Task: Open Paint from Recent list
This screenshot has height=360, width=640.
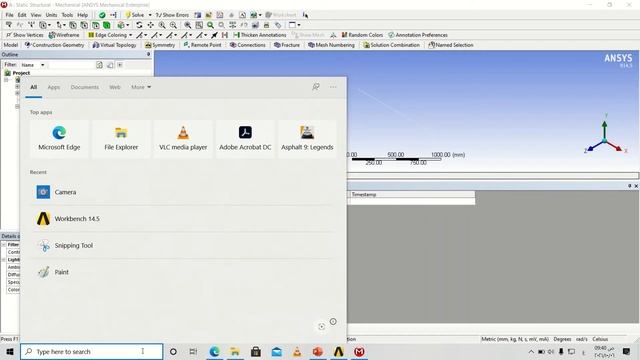Action: click(182, 272)
